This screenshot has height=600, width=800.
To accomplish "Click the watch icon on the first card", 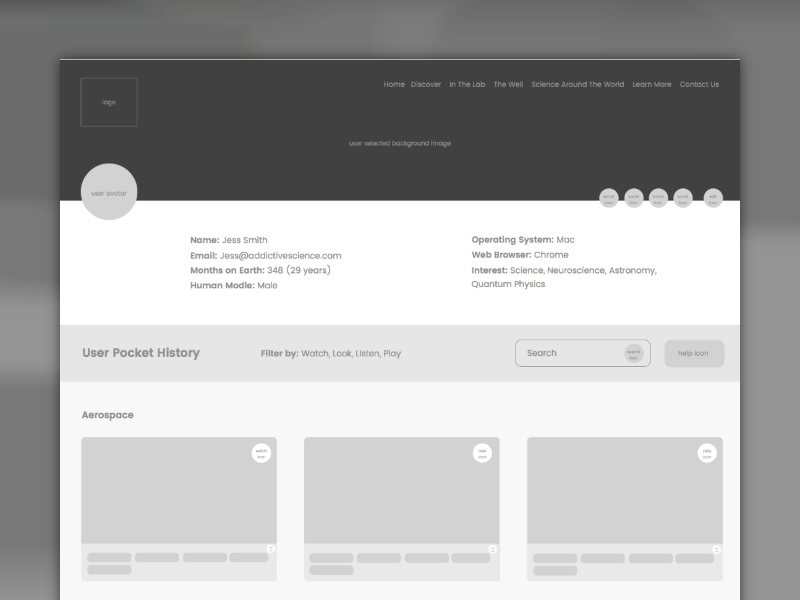I will click(261, 453).
